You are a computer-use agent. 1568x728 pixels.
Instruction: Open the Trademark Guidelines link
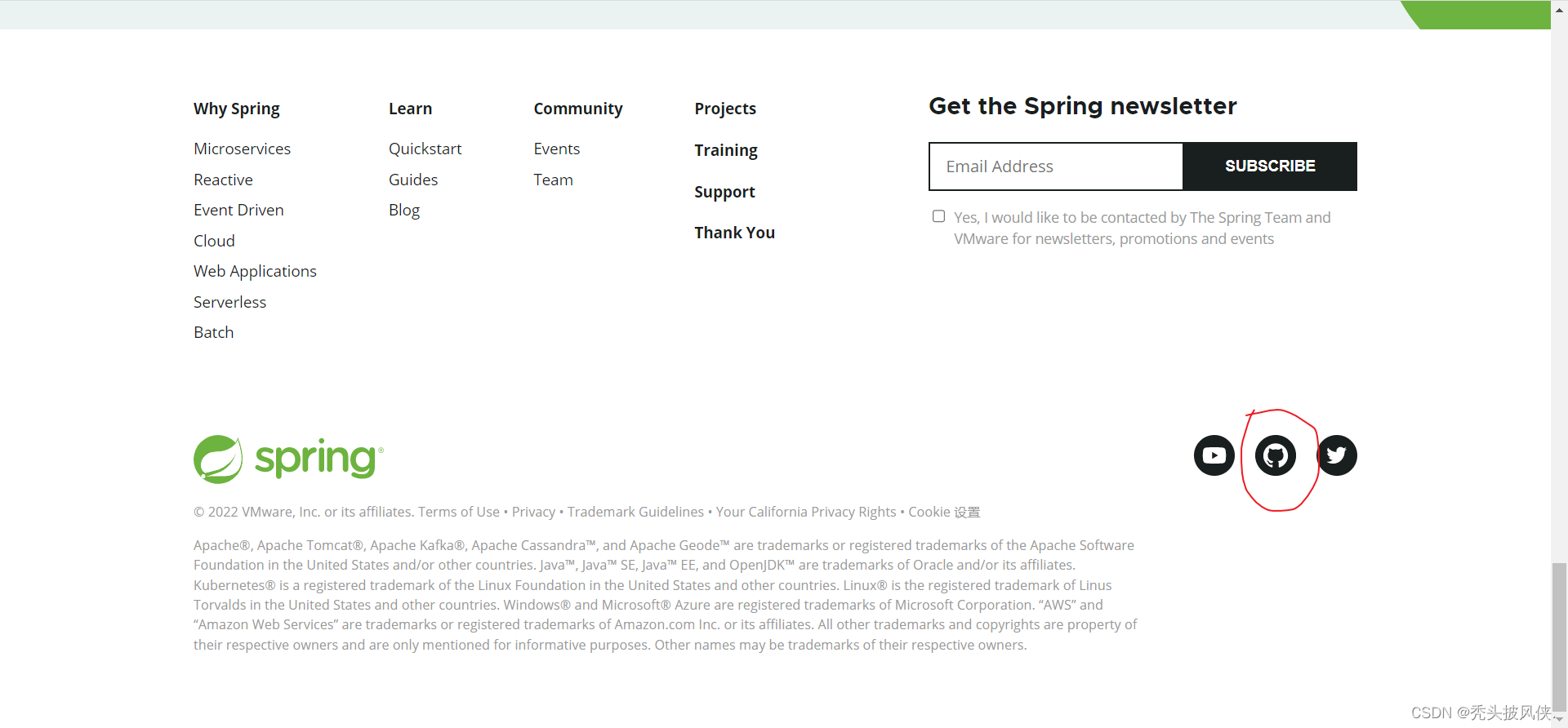coord(635,512)
